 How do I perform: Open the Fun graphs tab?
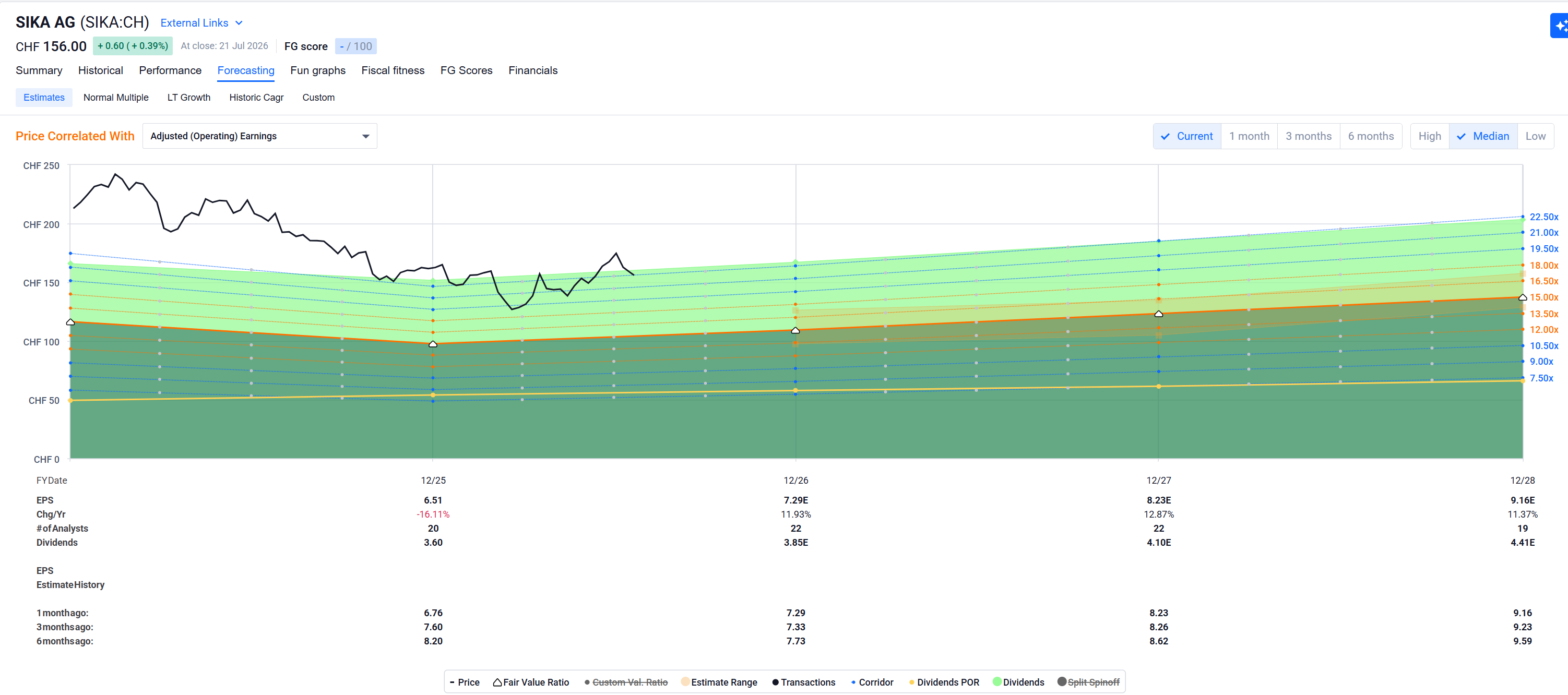pyautogui.click(x=318, y=70)
